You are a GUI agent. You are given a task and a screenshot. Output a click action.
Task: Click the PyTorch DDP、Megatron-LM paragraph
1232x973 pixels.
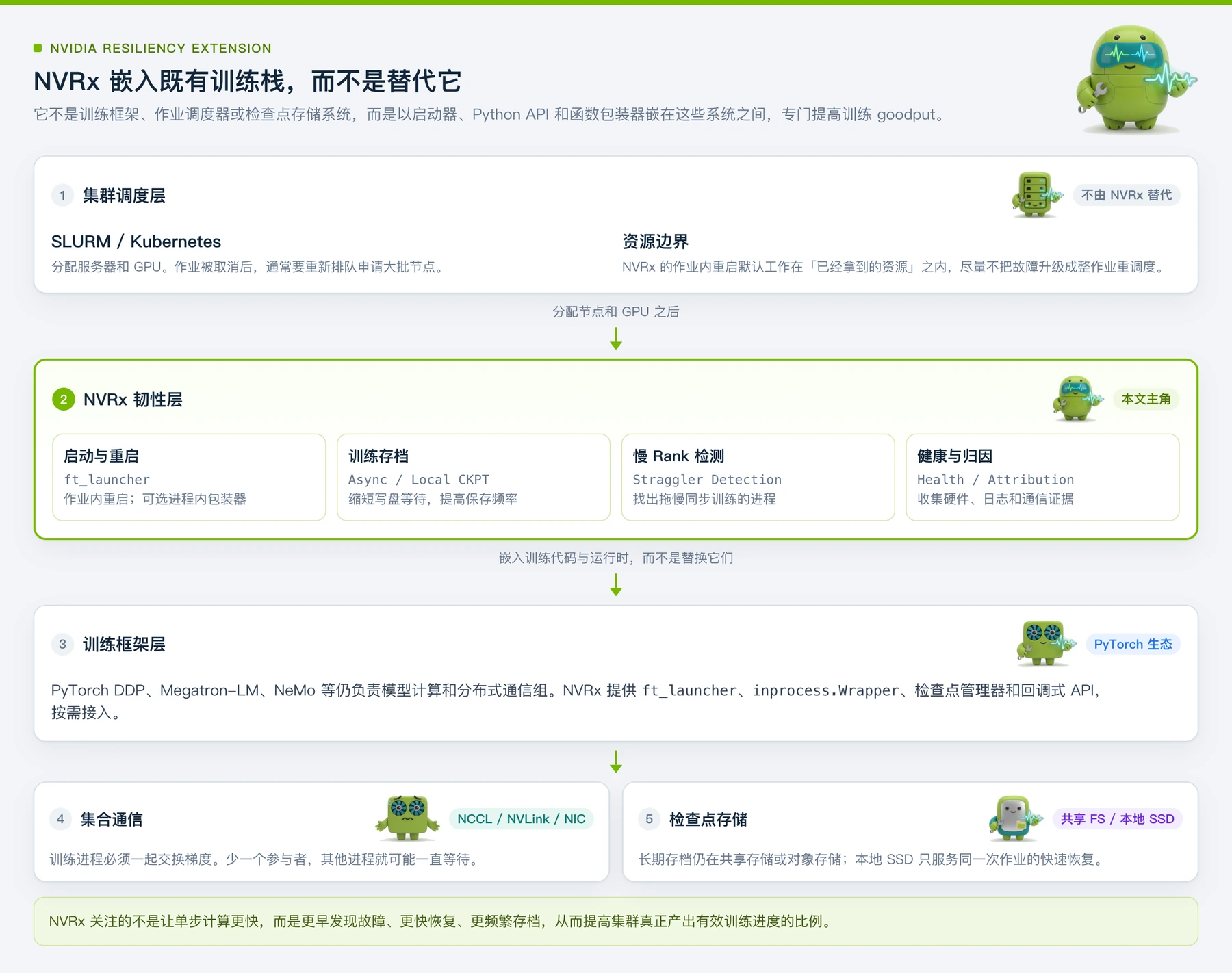[x=576, y=701]
